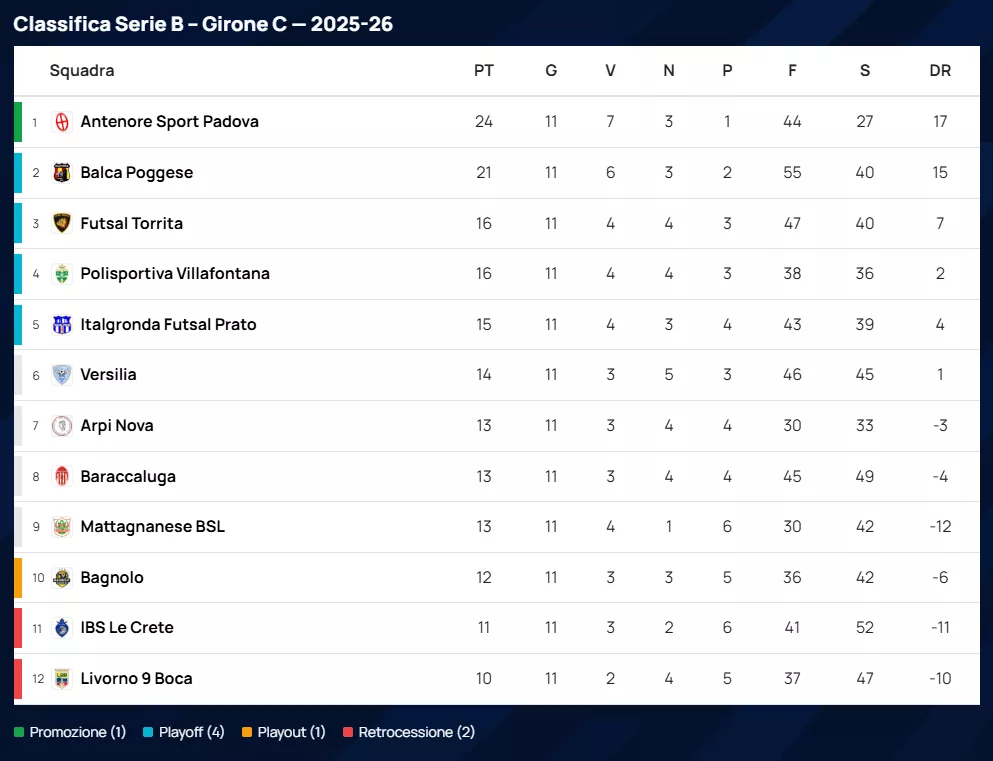Viewport: 993px width, 761px height.
Task: Click the Futsal Torrita crest icon
Action: [x=62, y=223]
